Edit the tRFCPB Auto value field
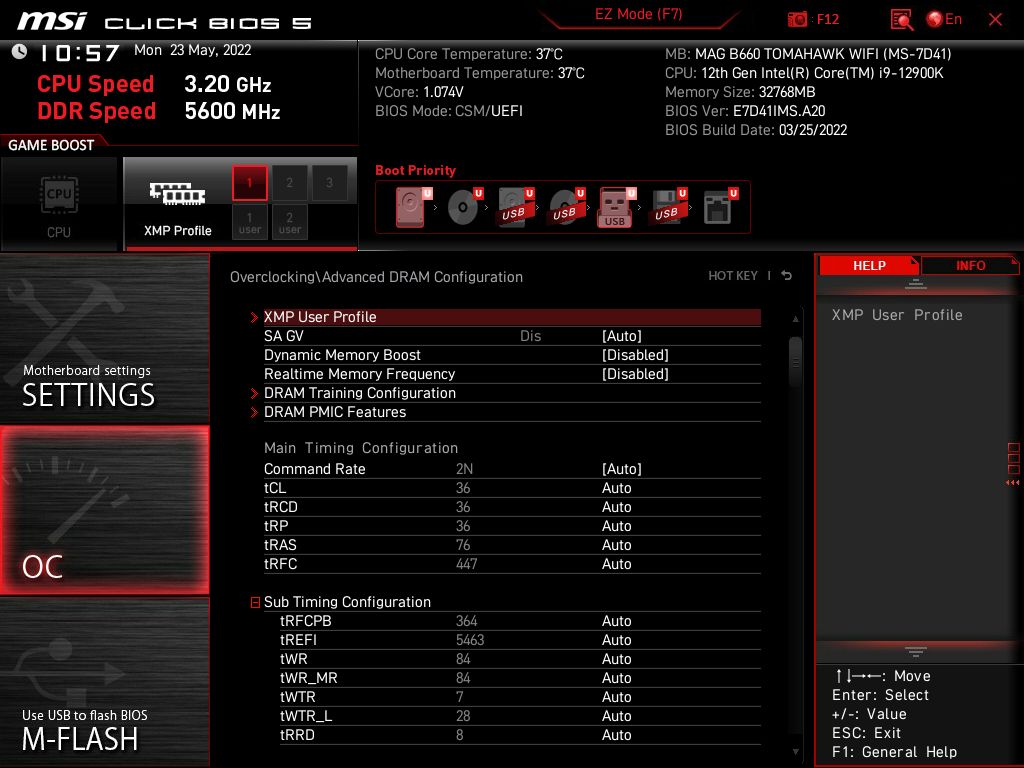This screenshot has height=768, width=1024. point(616,621)
